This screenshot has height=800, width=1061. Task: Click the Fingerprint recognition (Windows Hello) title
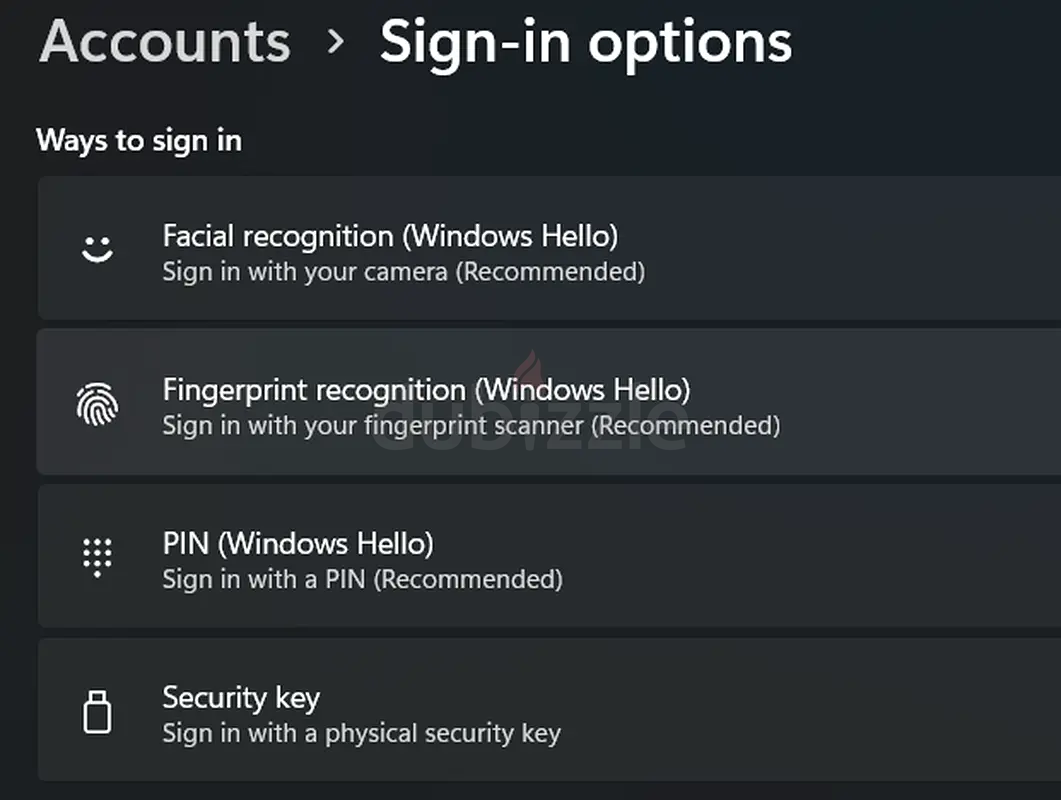pos(426,391)
